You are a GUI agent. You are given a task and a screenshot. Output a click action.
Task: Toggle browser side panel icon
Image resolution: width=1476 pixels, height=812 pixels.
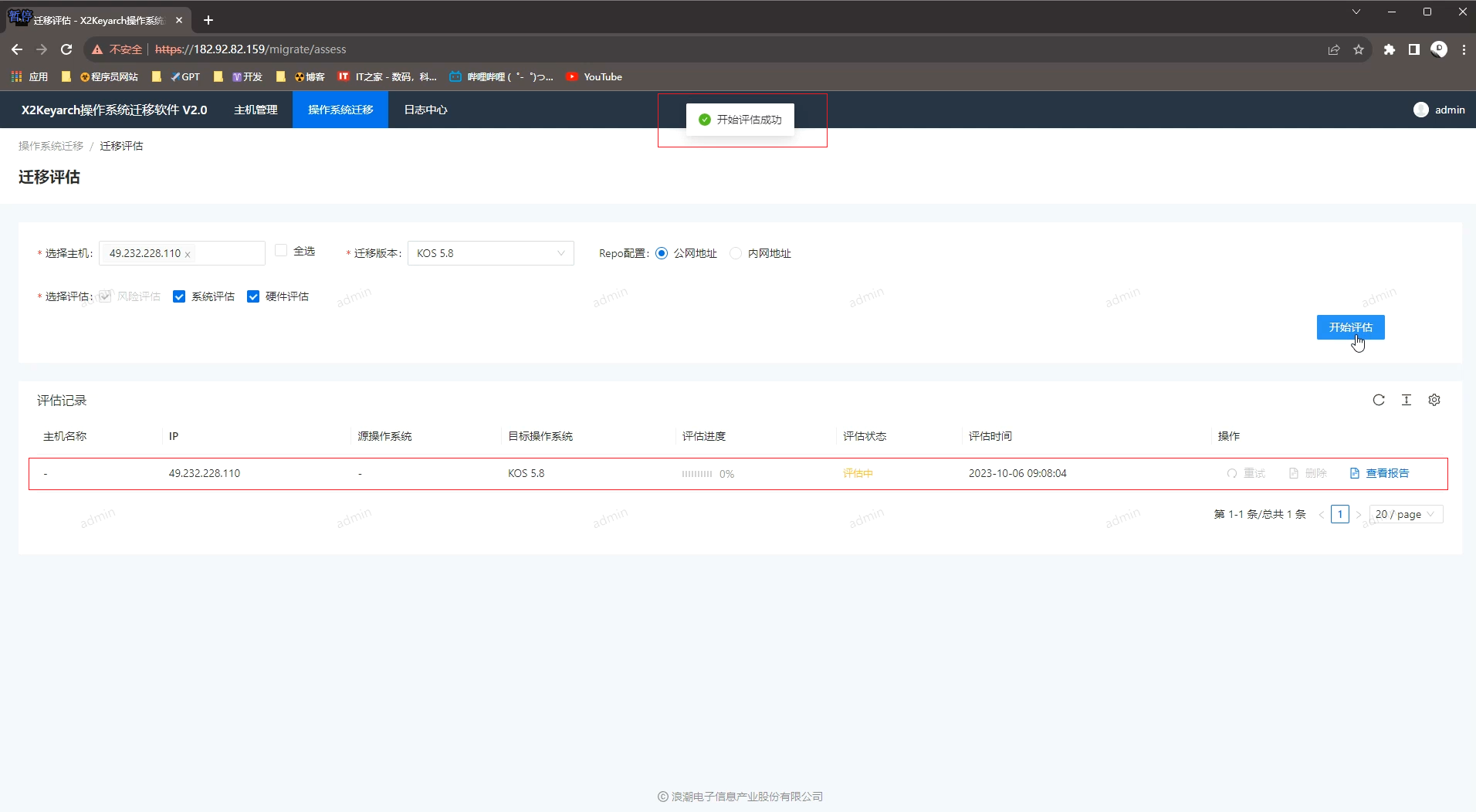(1414, 49)
